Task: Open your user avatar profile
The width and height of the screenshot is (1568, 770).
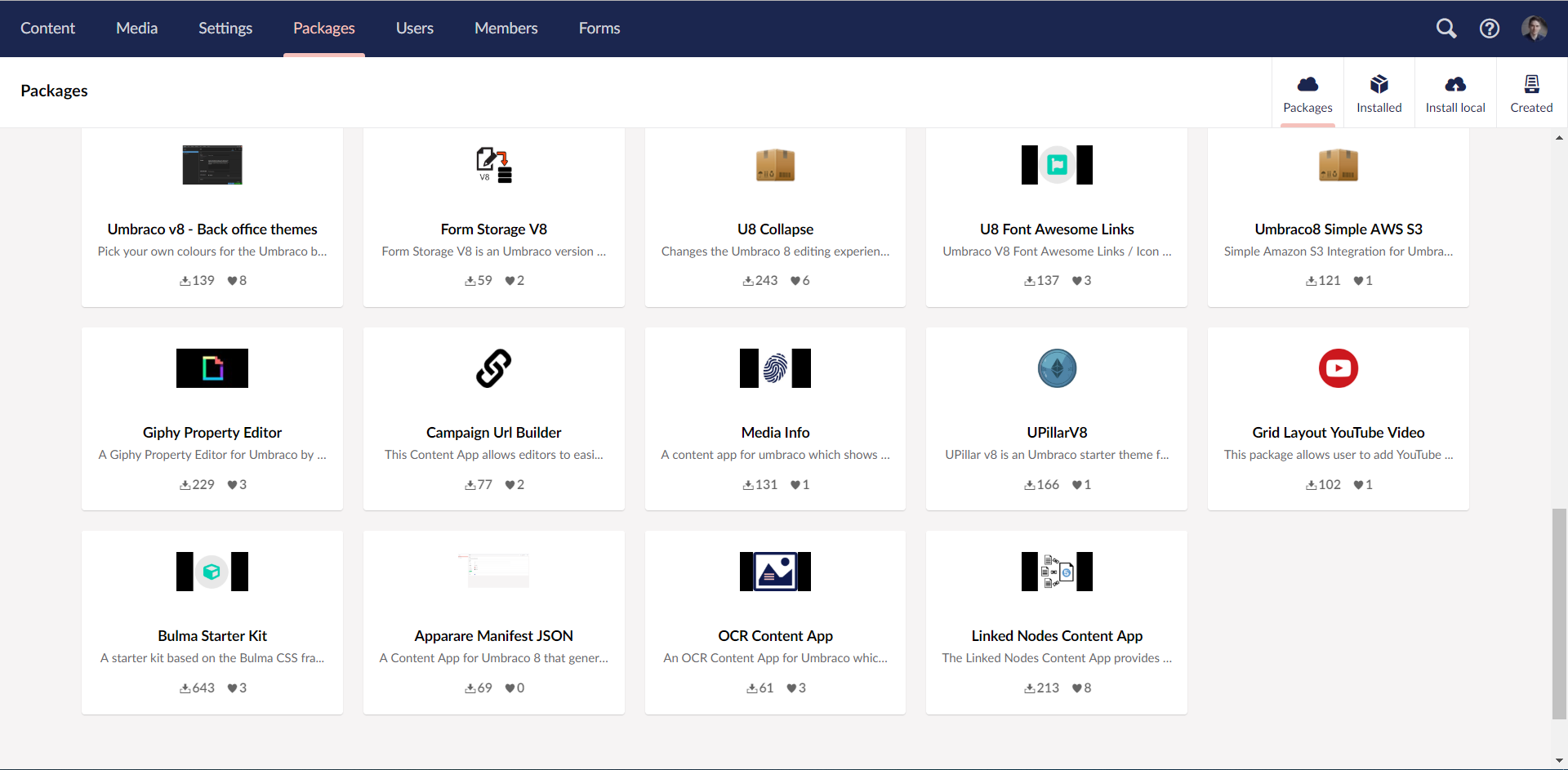Action: tap(1536, 28)
